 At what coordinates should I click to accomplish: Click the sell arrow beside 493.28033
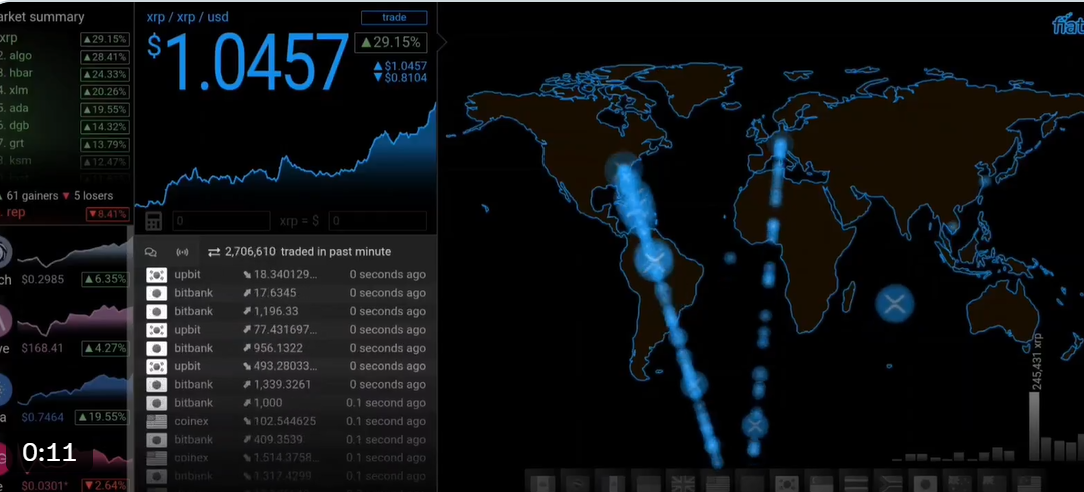coord(247,366)
